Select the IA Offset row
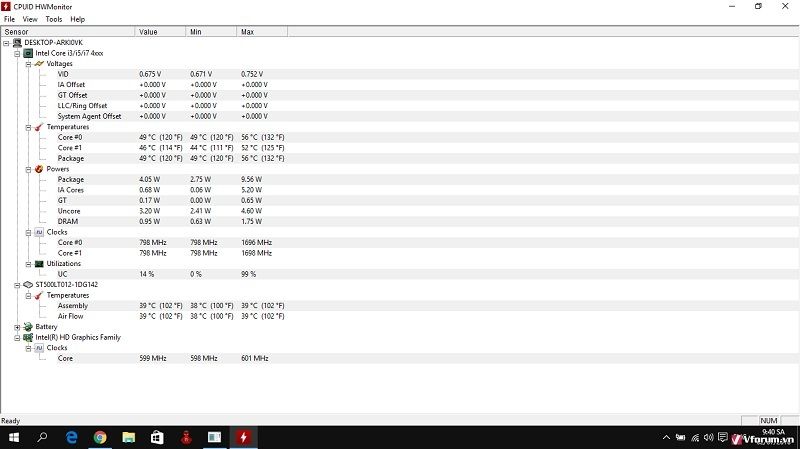Image resolution: width=800 pixels, height=449 pixels. 400,85
